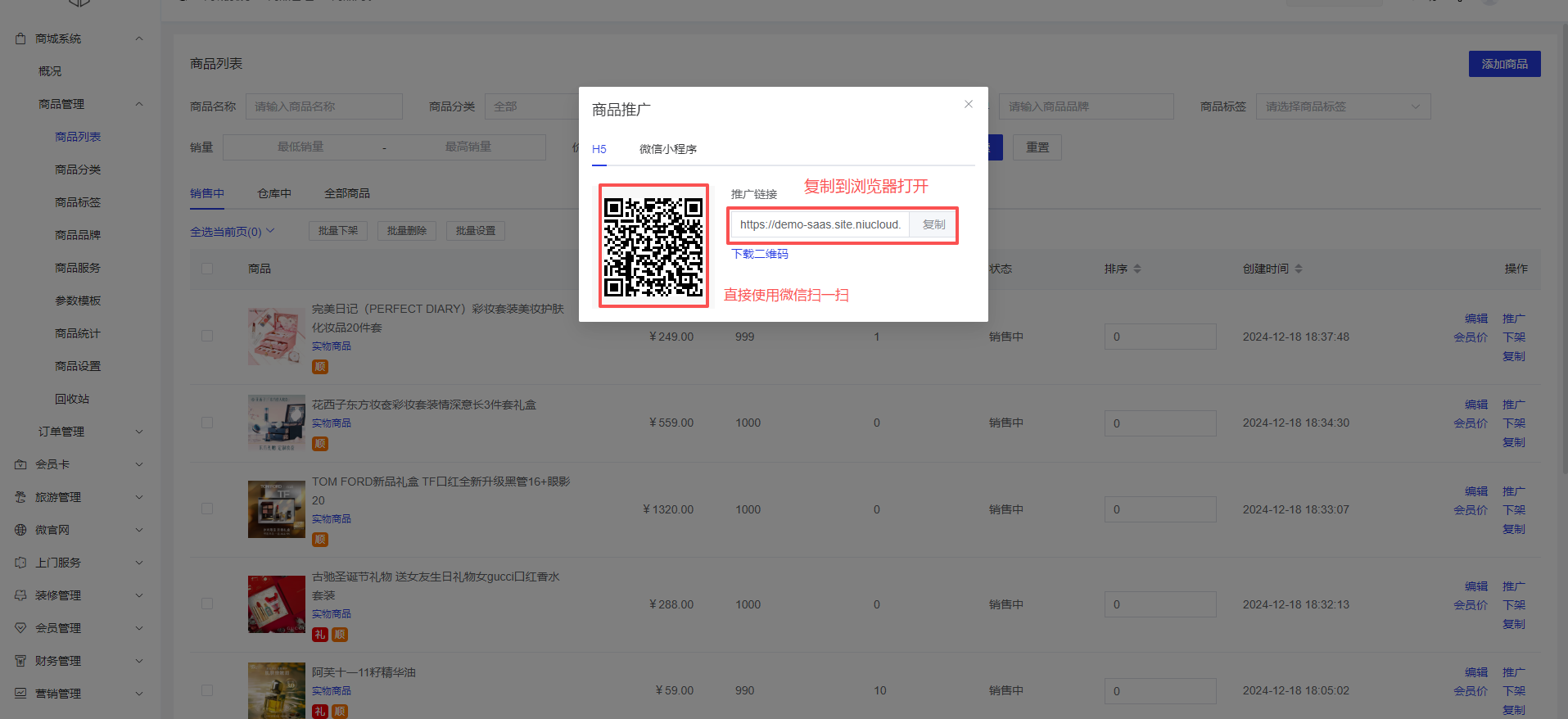Viewport: 1568px width, 719px height.
Task: Open the 商品标签 dropdown selector
Action: 1343,106
